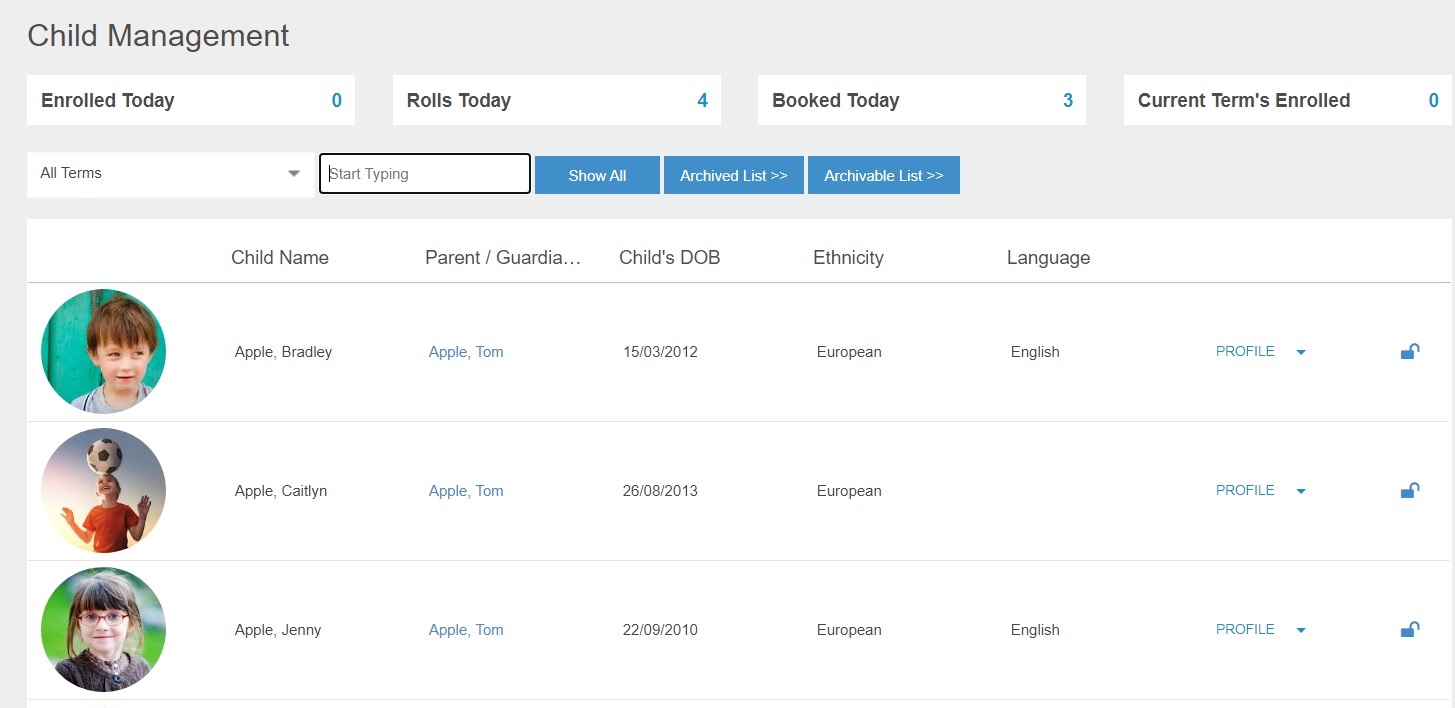This screenshot has height=708, width=1455.
Task: Click the Language column header
Action: (1048, 257)
